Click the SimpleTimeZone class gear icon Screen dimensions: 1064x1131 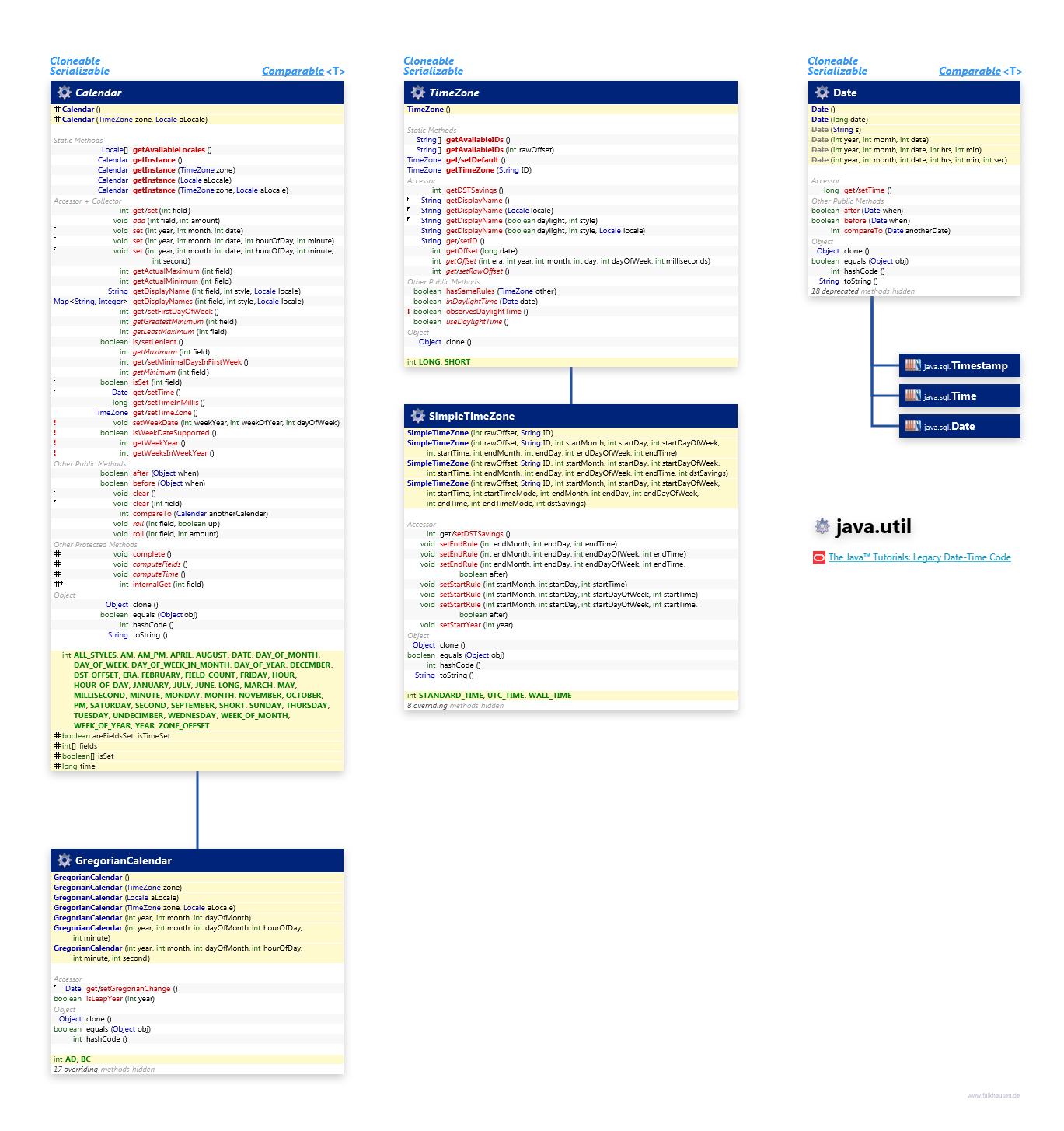pos(417,416)
